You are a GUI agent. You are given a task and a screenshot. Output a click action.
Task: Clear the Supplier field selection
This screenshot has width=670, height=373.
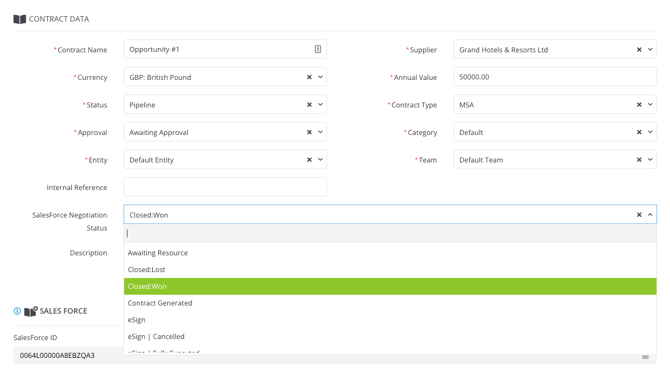[639, 50]
